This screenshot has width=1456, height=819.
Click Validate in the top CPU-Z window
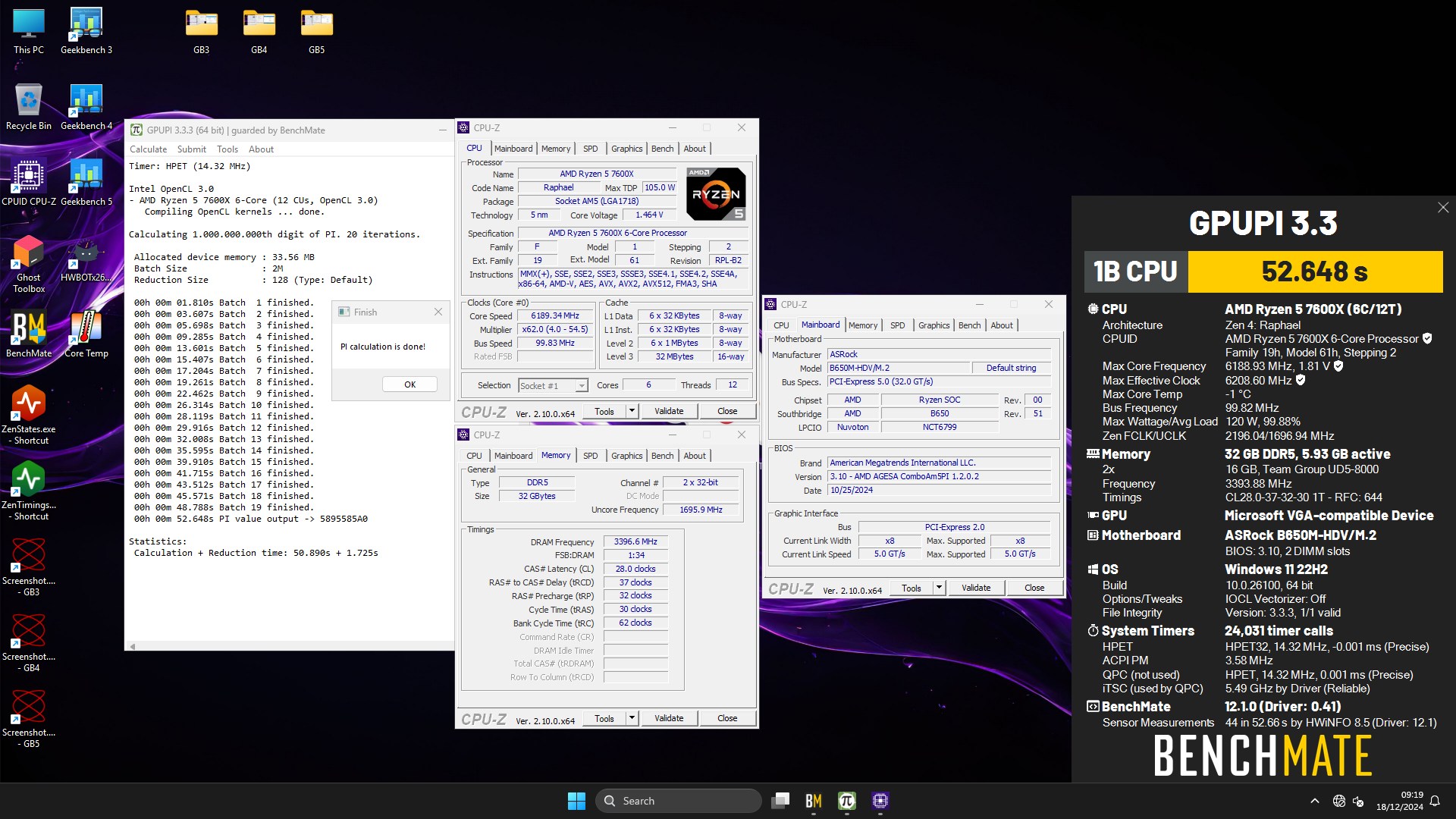click(x=669, y=411)
